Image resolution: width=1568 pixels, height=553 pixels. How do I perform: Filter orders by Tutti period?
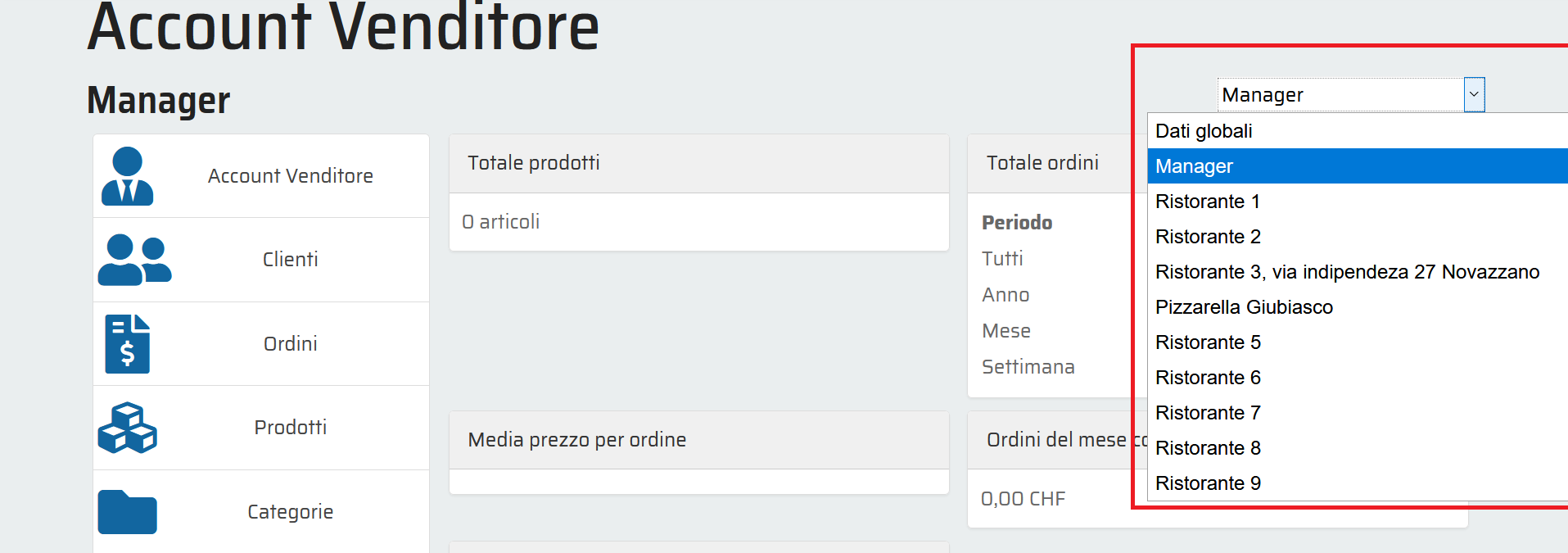click(x=1002, y=259)
